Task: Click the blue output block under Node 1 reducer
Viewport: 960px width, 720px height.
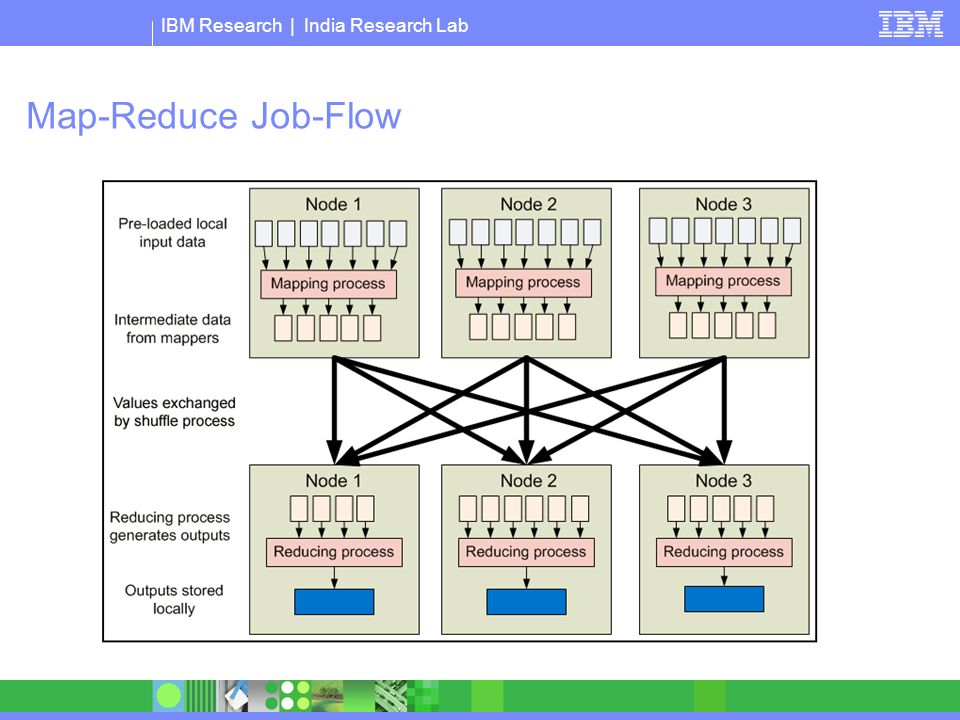Action: [x=334, y=602]
